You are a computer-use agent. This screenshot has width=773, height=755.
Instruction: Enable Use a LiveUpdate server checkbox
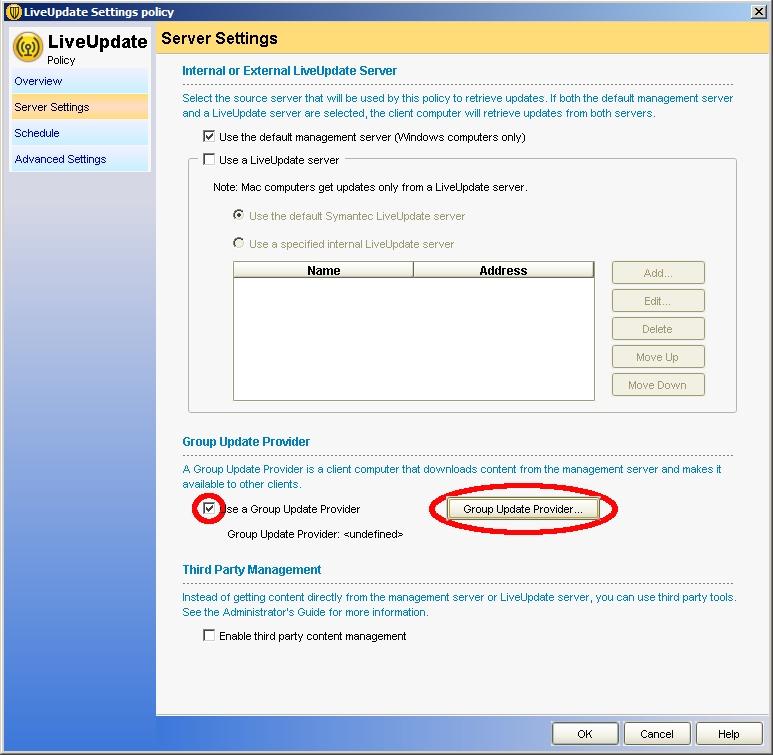[x=209, y=159]
